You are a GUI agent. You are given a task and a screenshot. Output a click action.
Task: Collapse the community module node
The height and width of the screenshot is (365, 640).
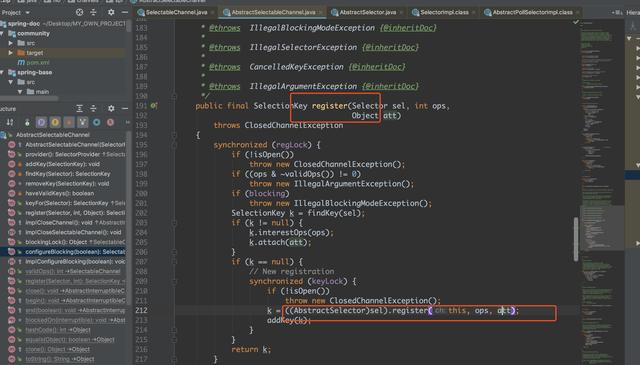pyautogui.click(x=2, y=33)
